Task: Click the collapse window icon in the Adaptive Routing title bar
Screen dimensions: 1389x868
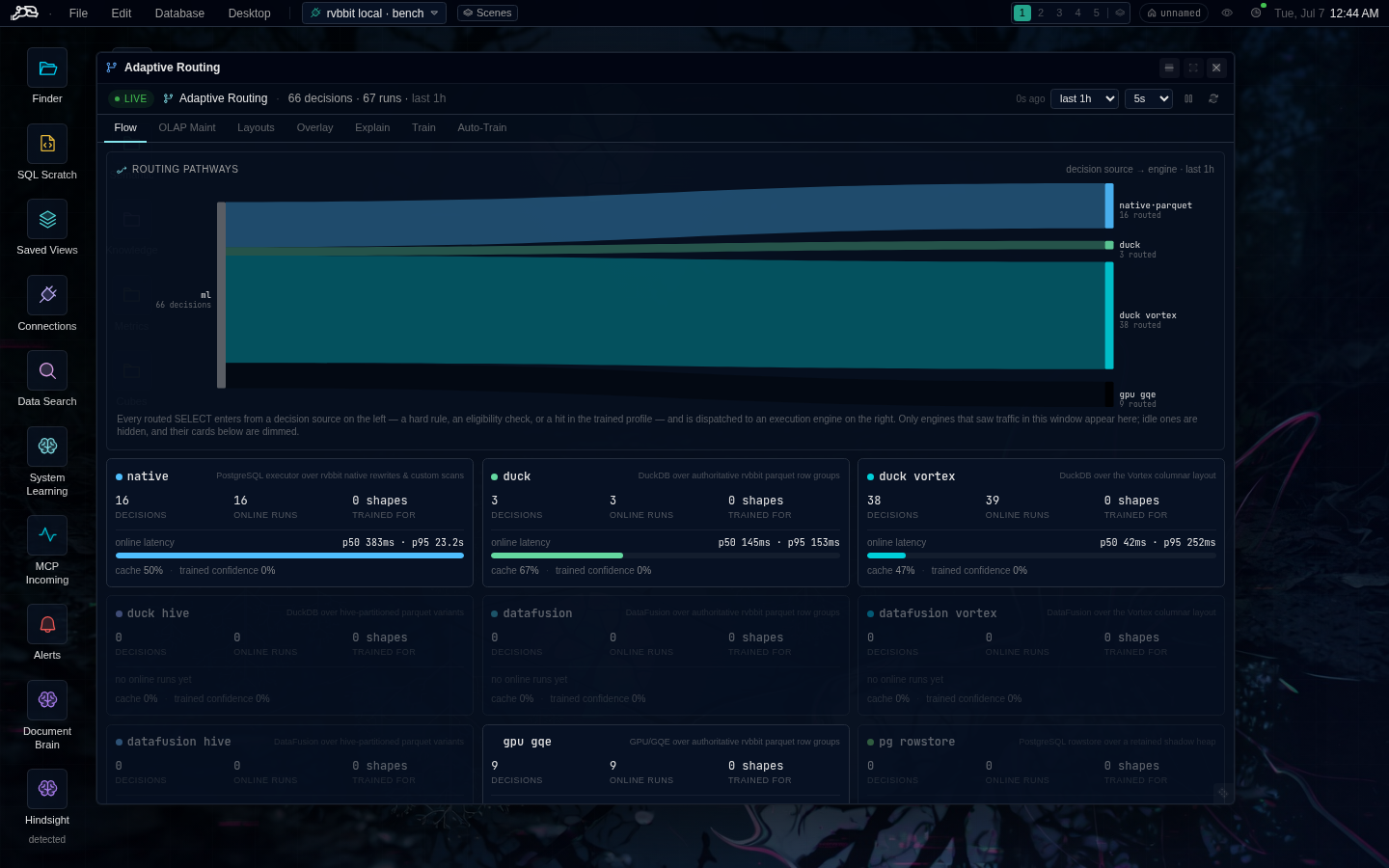Action: pyautogui.click(x=1169, y=68)
